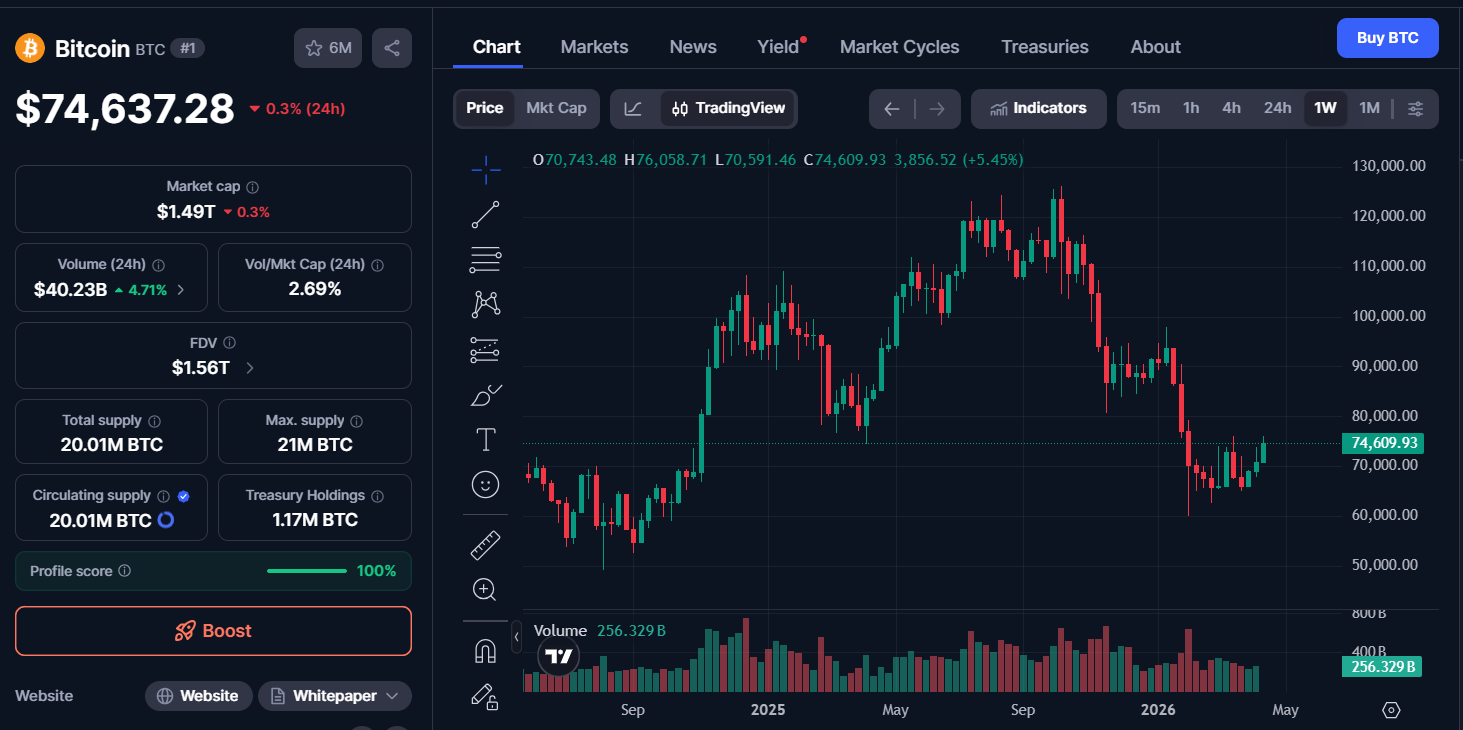Select the text annotation tool

point(486,439)
